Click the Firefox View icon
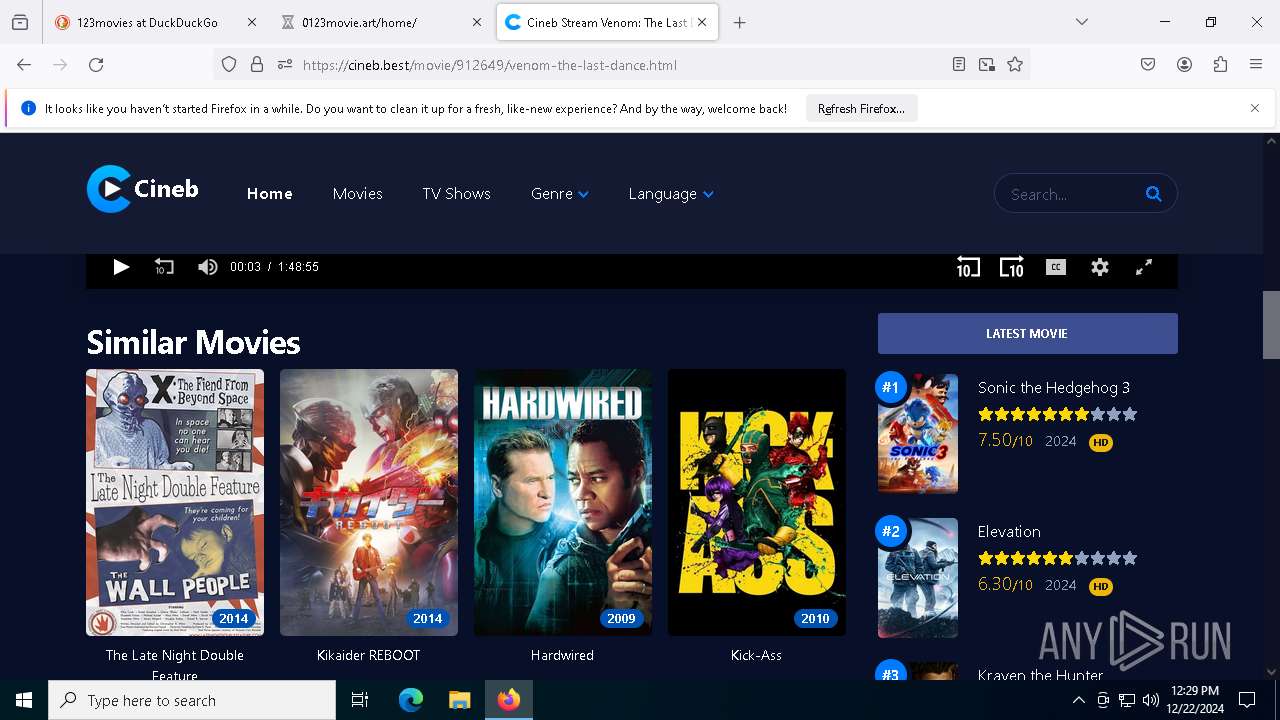Viewport: 1280px width, 720px height. point(20,22)
